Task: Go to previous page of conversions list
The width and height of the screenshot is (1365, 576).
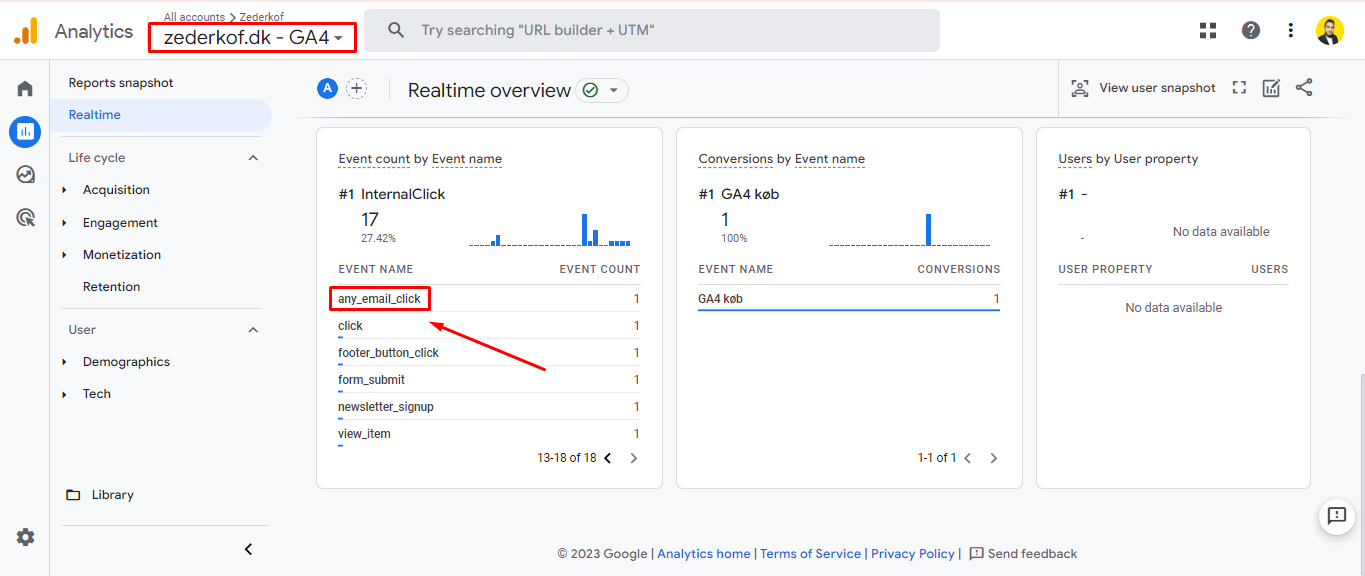Action: point(967,458)
